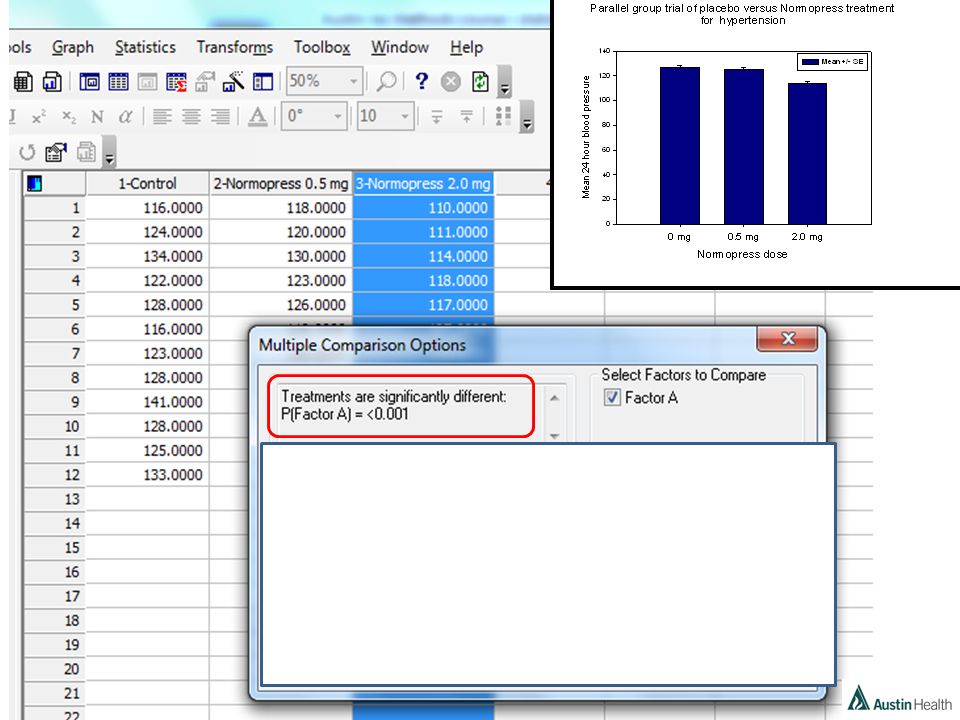Click the legend symbols grid icon

tap(503, 116)
